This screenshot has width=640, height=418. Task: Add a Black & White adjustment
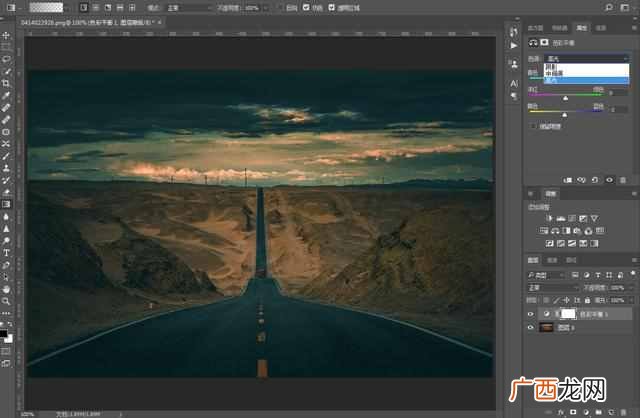566,231
